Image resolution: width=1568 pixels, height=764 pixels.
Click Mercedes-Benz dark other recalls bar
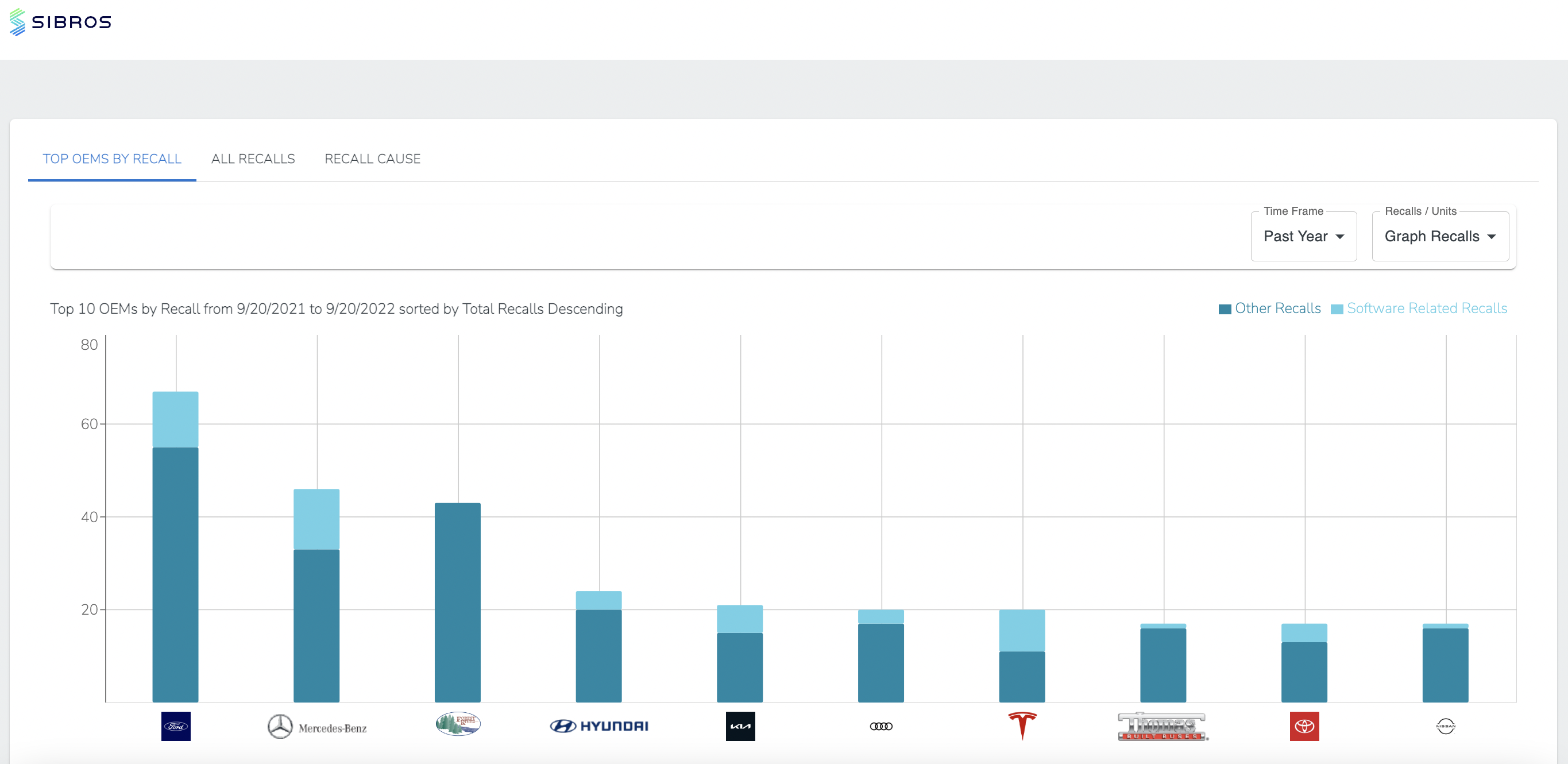(316, 626)
